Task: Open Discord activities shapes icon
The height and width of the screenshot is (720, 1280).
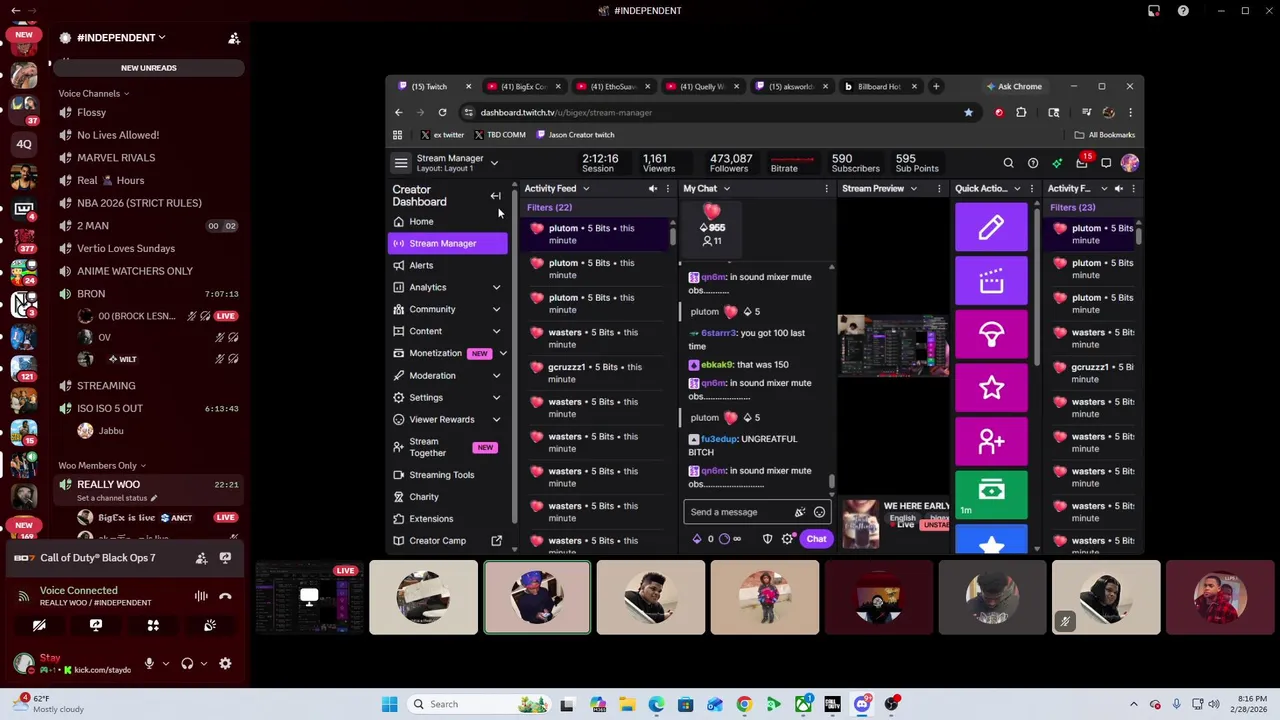Action: coord(153,625)
